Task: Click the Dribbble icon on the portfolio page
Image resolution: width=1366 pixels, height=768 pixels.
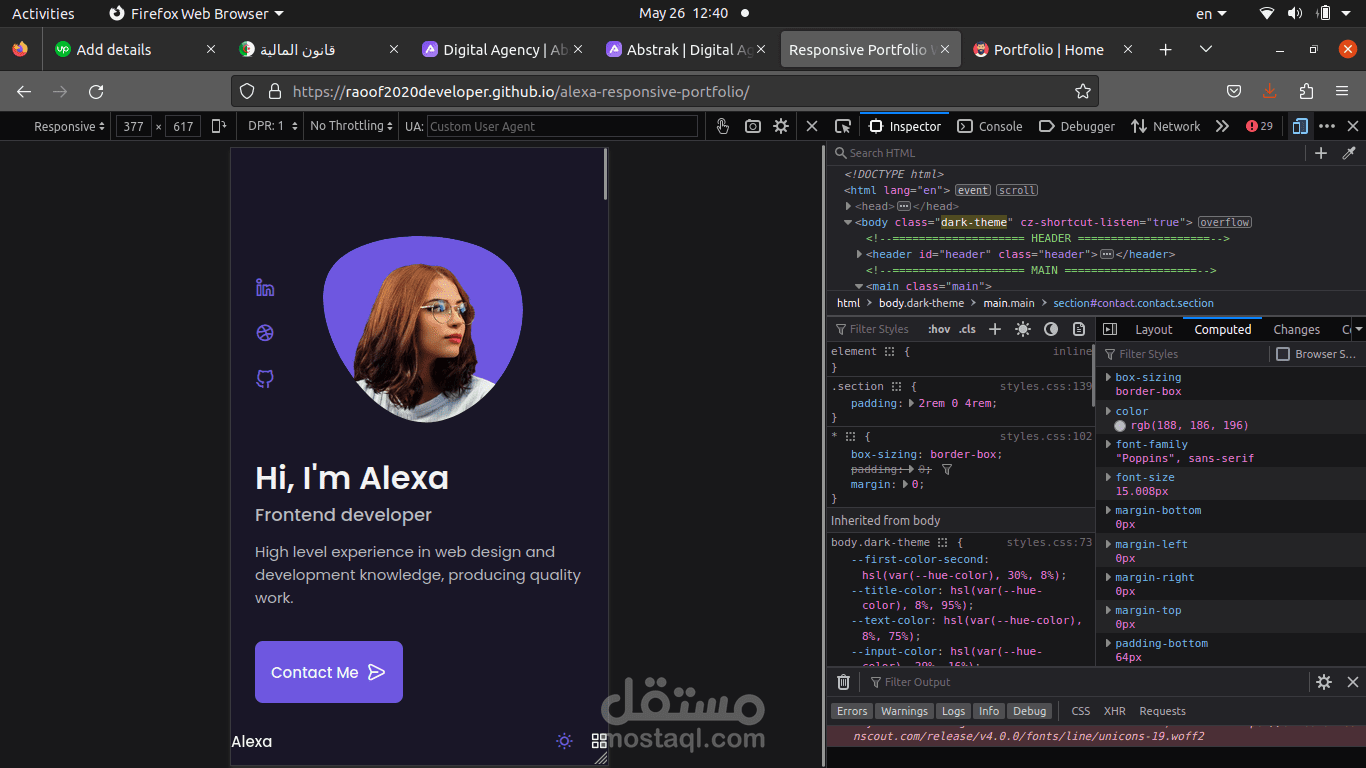Action: 265,333
